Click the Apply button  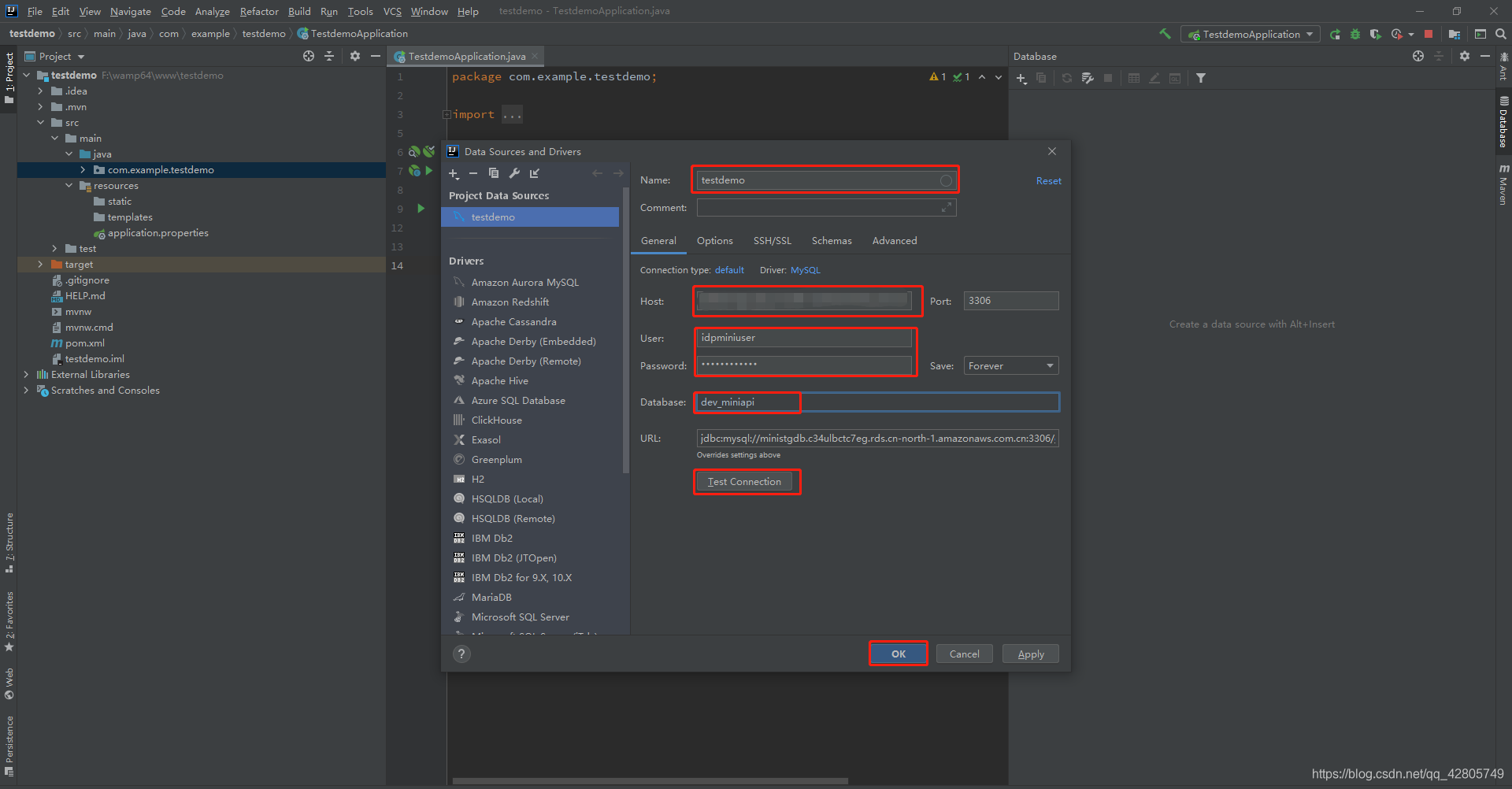[1031, 654]
